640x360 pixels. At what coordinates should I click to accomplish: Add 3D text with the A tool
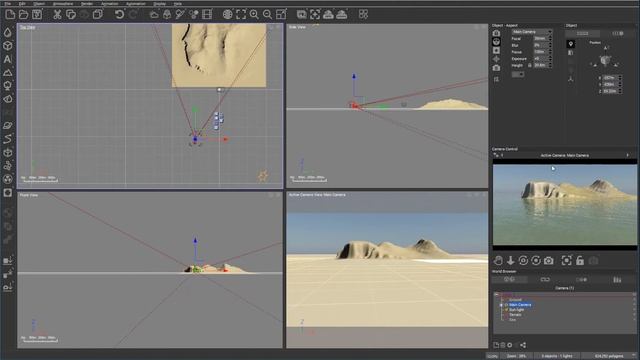coord(8,59)
